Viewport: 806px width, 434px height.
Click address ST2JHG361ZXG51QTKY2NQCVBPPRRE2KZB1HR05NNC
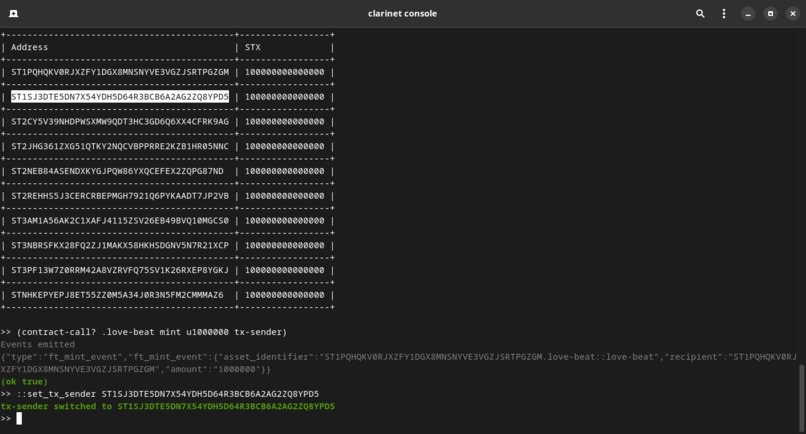120,146
